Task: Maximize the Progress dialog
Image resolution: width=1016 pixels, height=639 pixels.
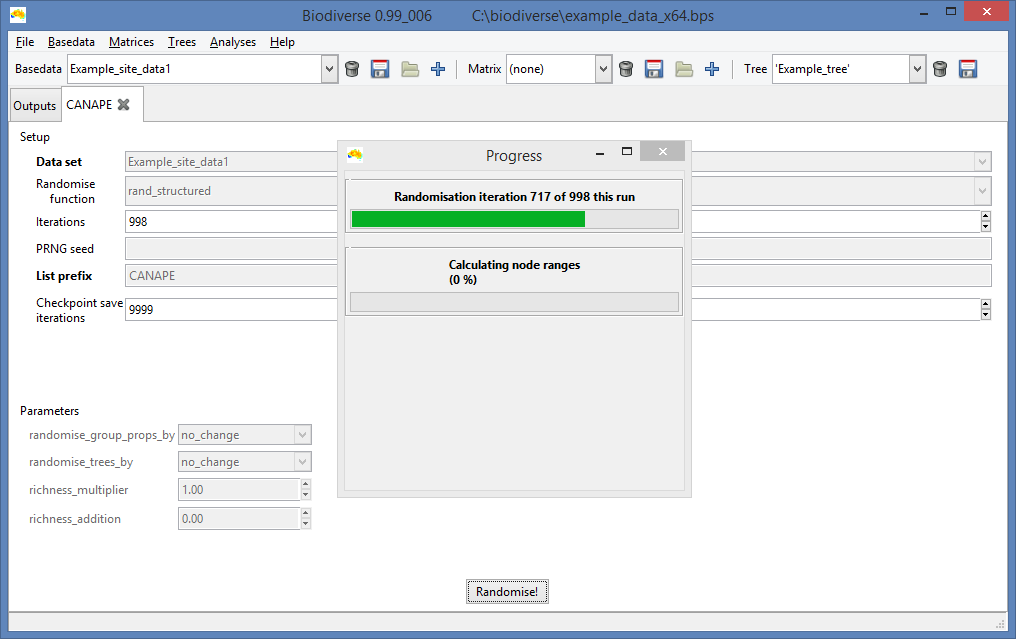Action: pyautogui.click(x=627, y=152)
